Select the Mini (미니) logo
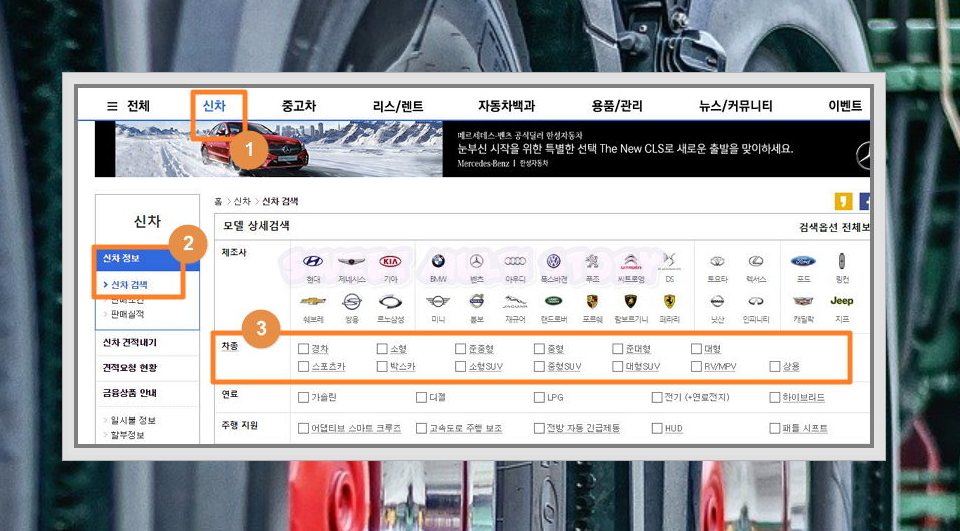 438,301
